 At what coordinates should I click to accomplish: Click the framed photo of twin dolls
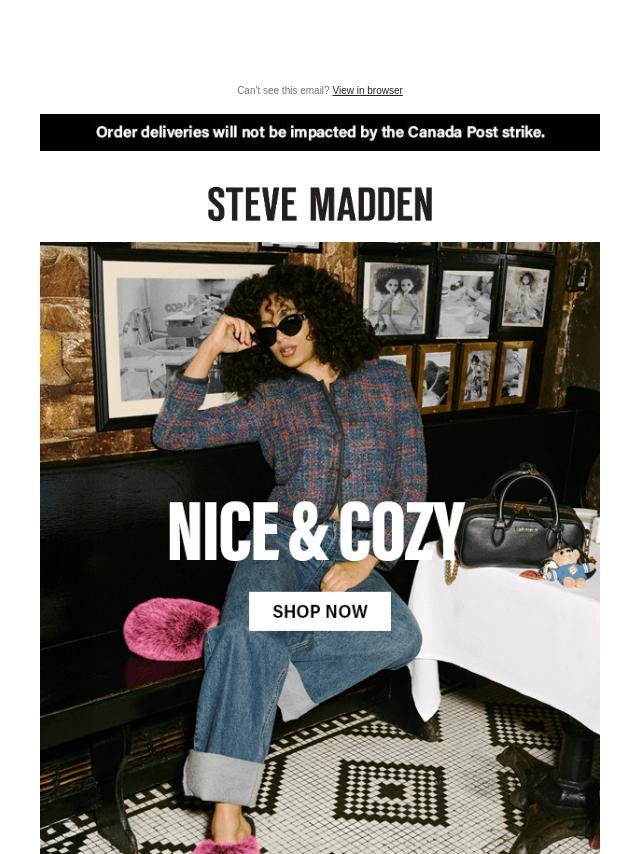point(395,298)
